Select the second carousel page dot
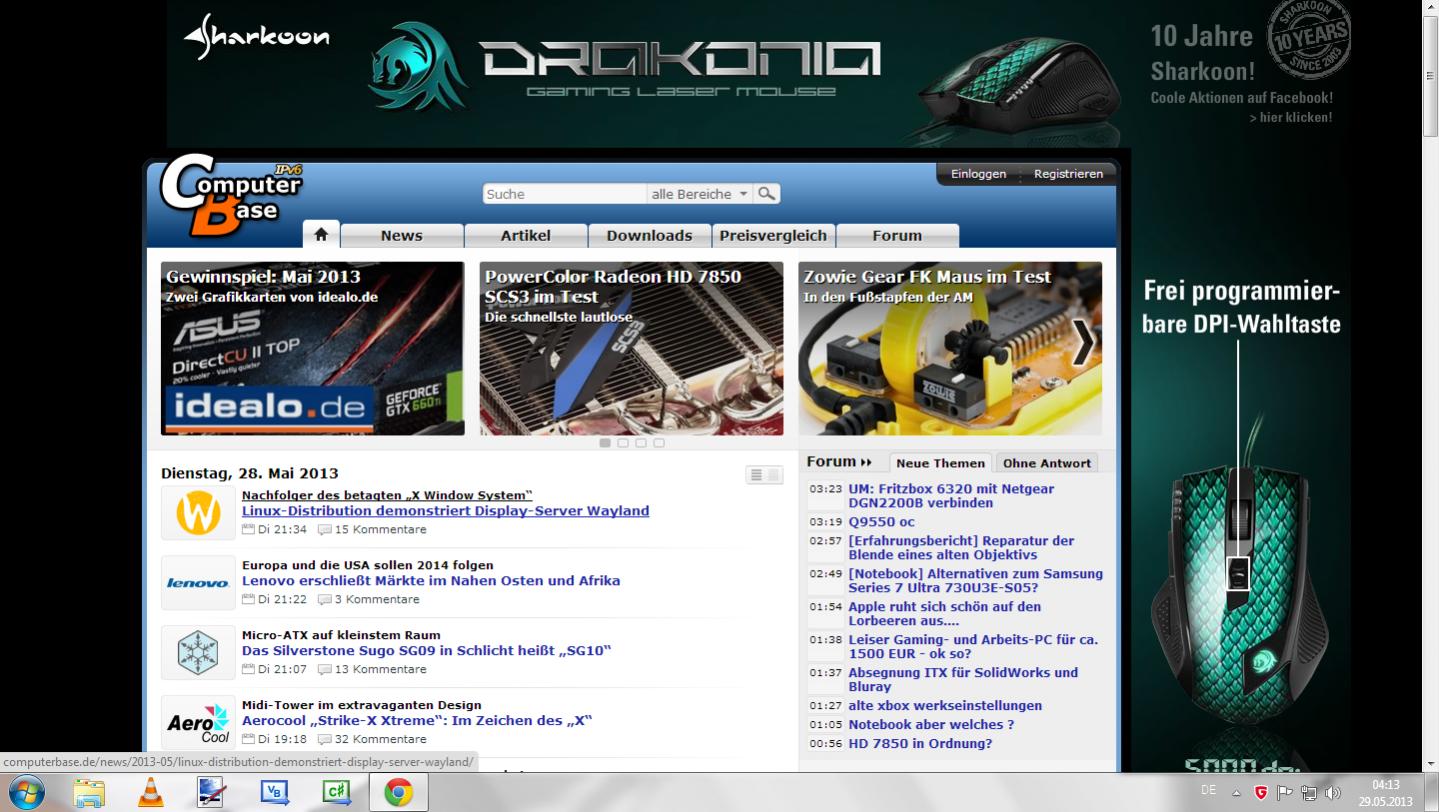This screenshot has height=812, width=1439. pyautogui.click(x=623, y=442)
